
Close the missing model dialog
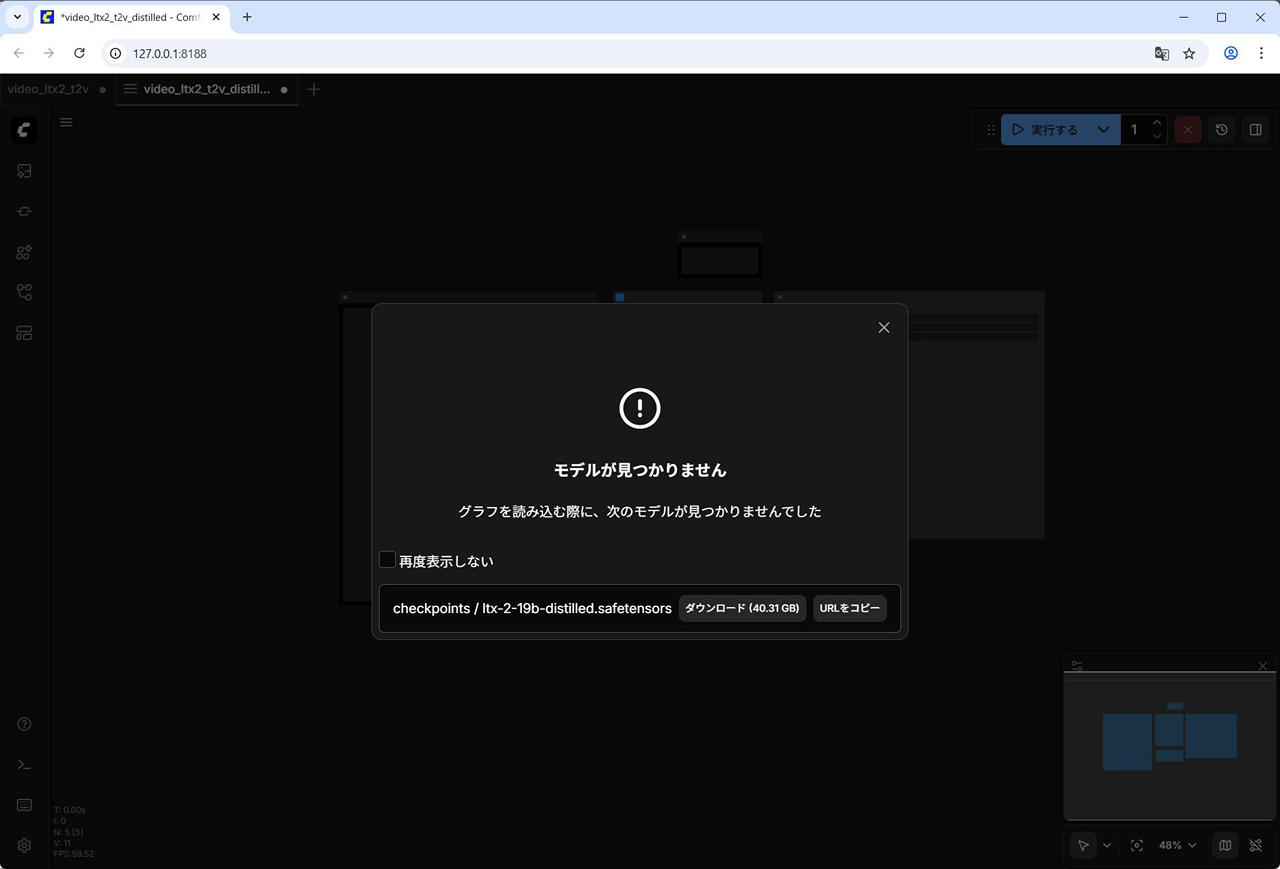pos(883,328)
